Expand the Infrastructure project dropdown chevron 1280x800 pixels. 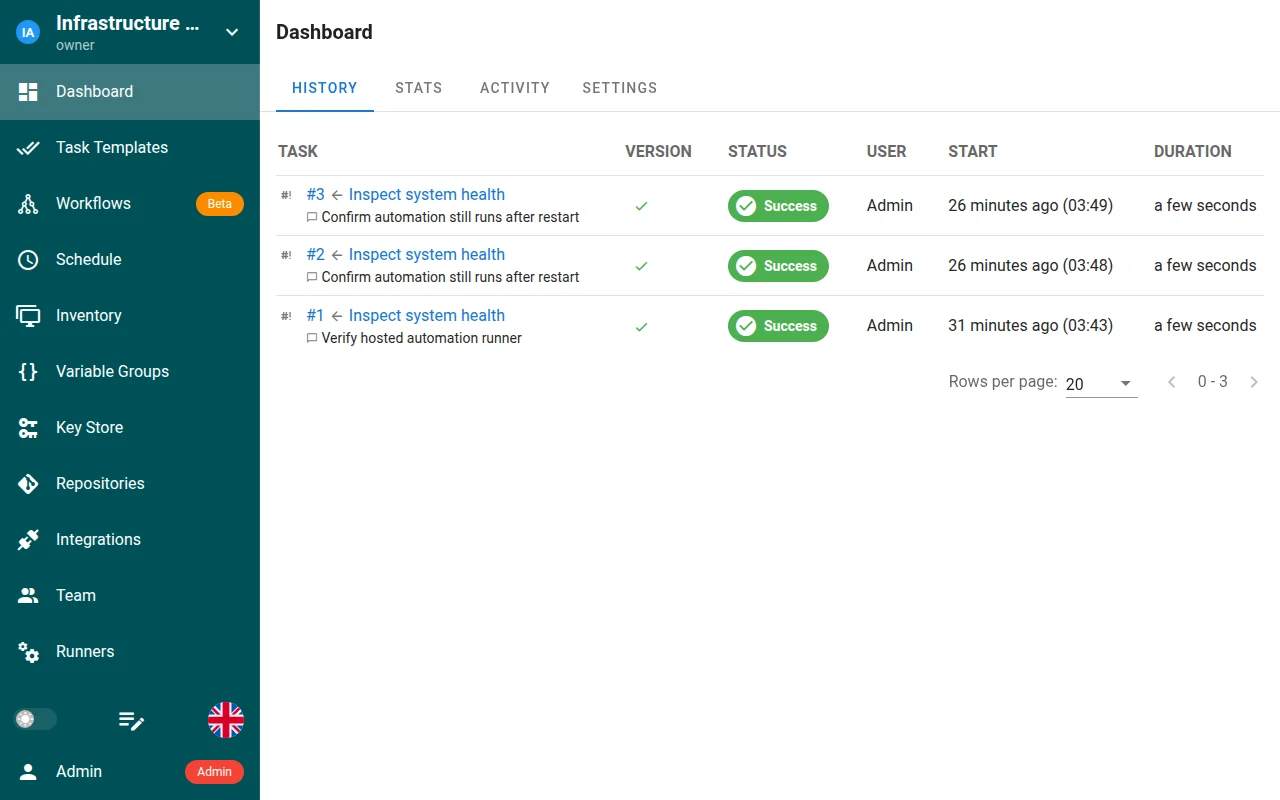pyautogui.click(x=232, y=32)
